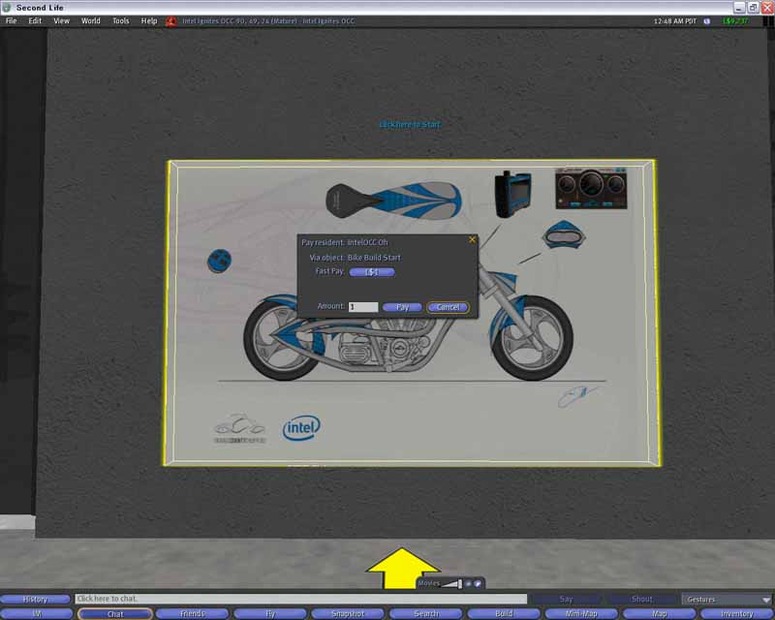Close the Pay resident dialog with the X
The width and height of the screenshot is (775, 620).
472,240
